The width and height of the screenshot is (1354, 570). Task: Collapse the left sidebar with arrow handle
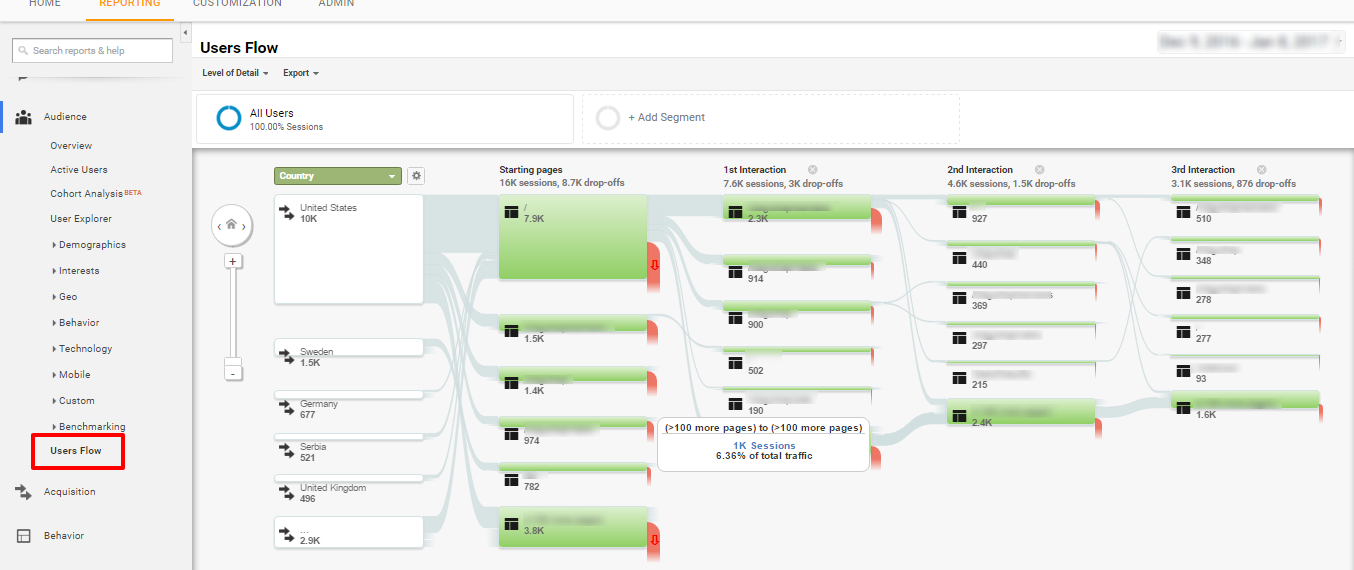(185, 33)
